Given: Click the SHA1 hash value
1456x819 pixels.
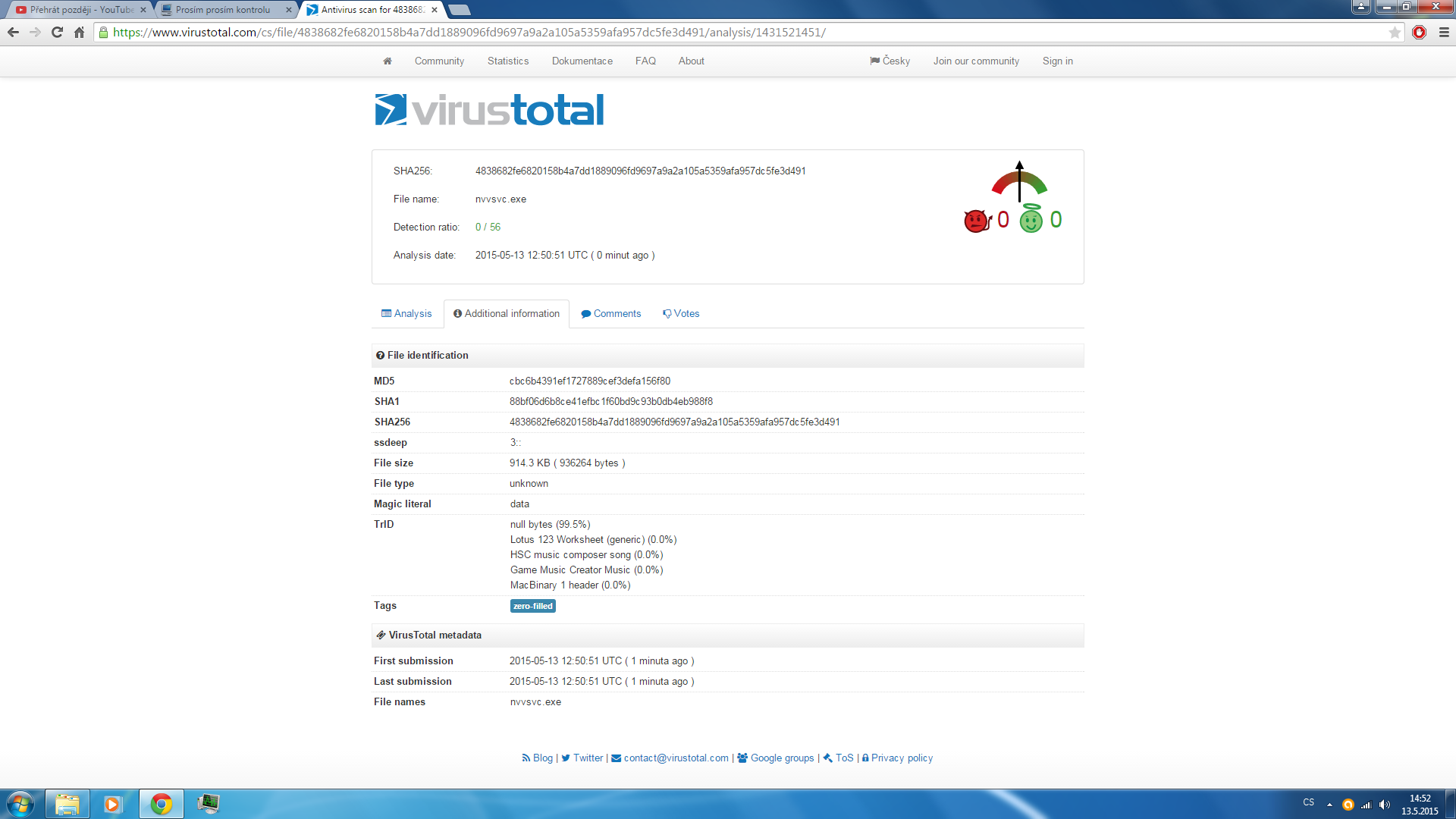Looking at the screenshot, I should pyautogui.click(x=611, y=401).
